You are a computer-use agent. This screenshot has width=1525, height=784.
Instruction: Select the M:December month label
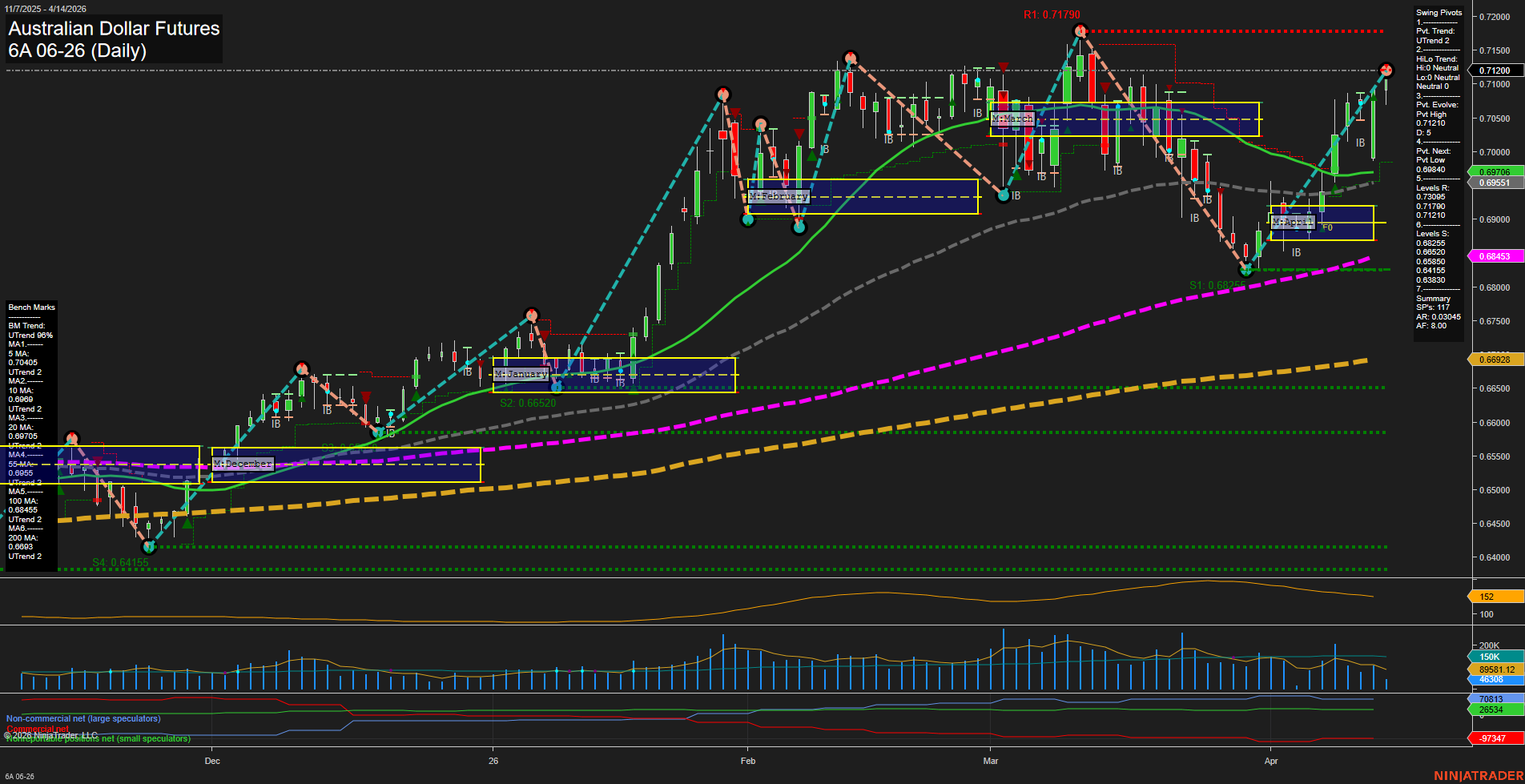[242, 464]
